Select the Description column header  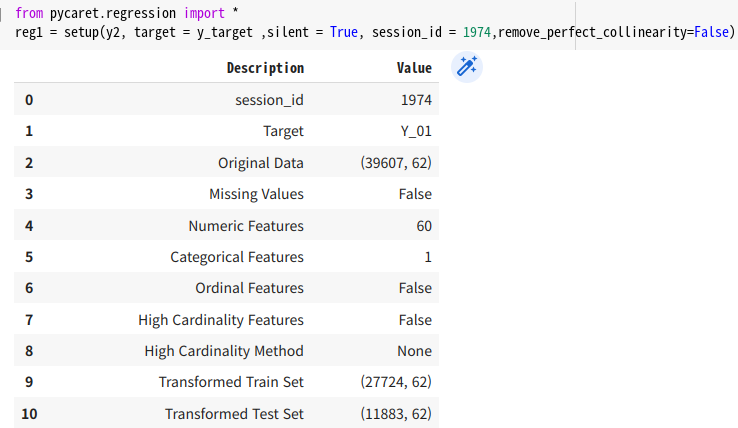265,68
